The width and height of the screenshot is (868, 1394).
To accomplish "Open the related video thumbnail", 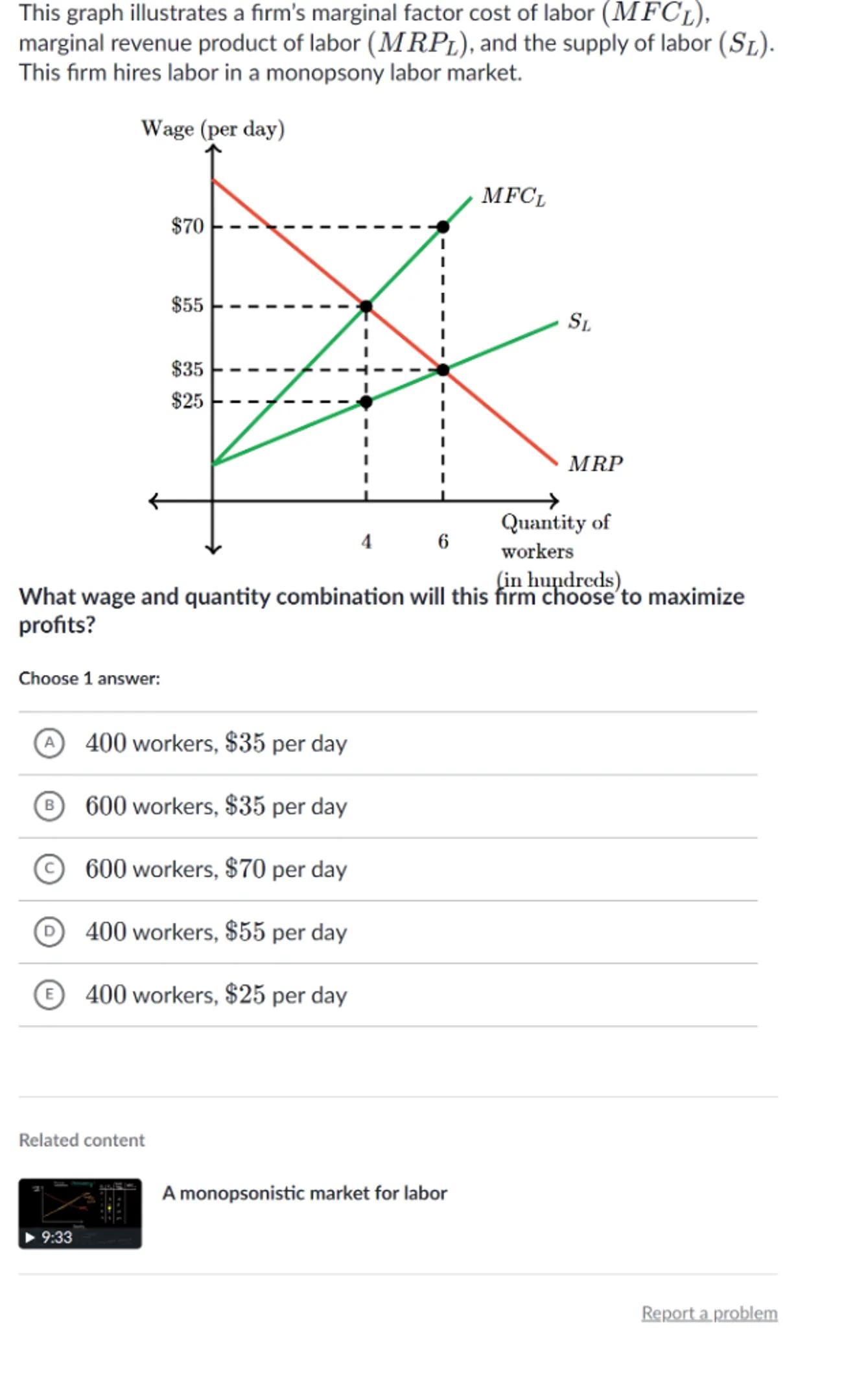I will pyautogui.click(x=80, y=1213).
